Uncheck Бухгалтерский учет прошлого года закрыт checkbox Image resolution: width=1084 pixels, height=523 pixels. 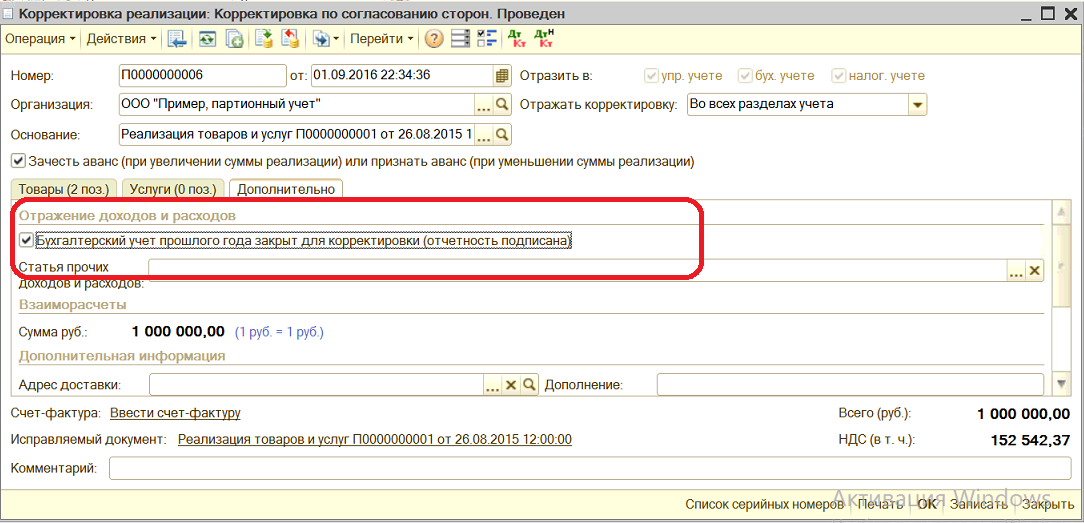coord(27,240)
